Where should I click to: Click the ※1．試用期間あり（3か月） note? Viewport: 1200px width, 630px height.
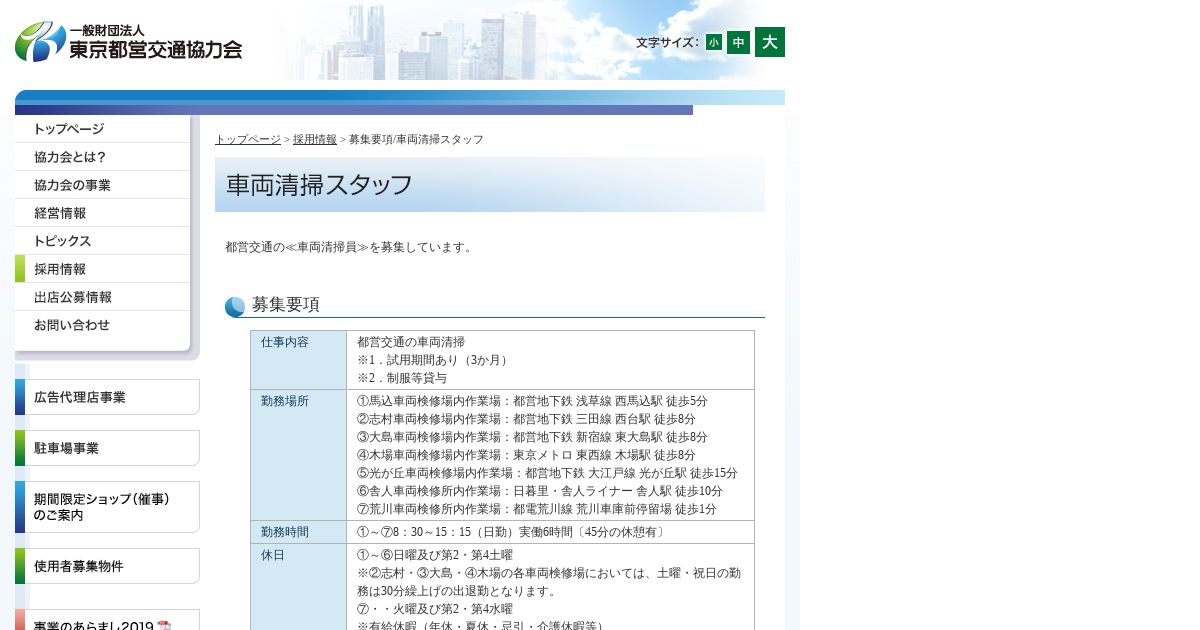click(435, 360)
